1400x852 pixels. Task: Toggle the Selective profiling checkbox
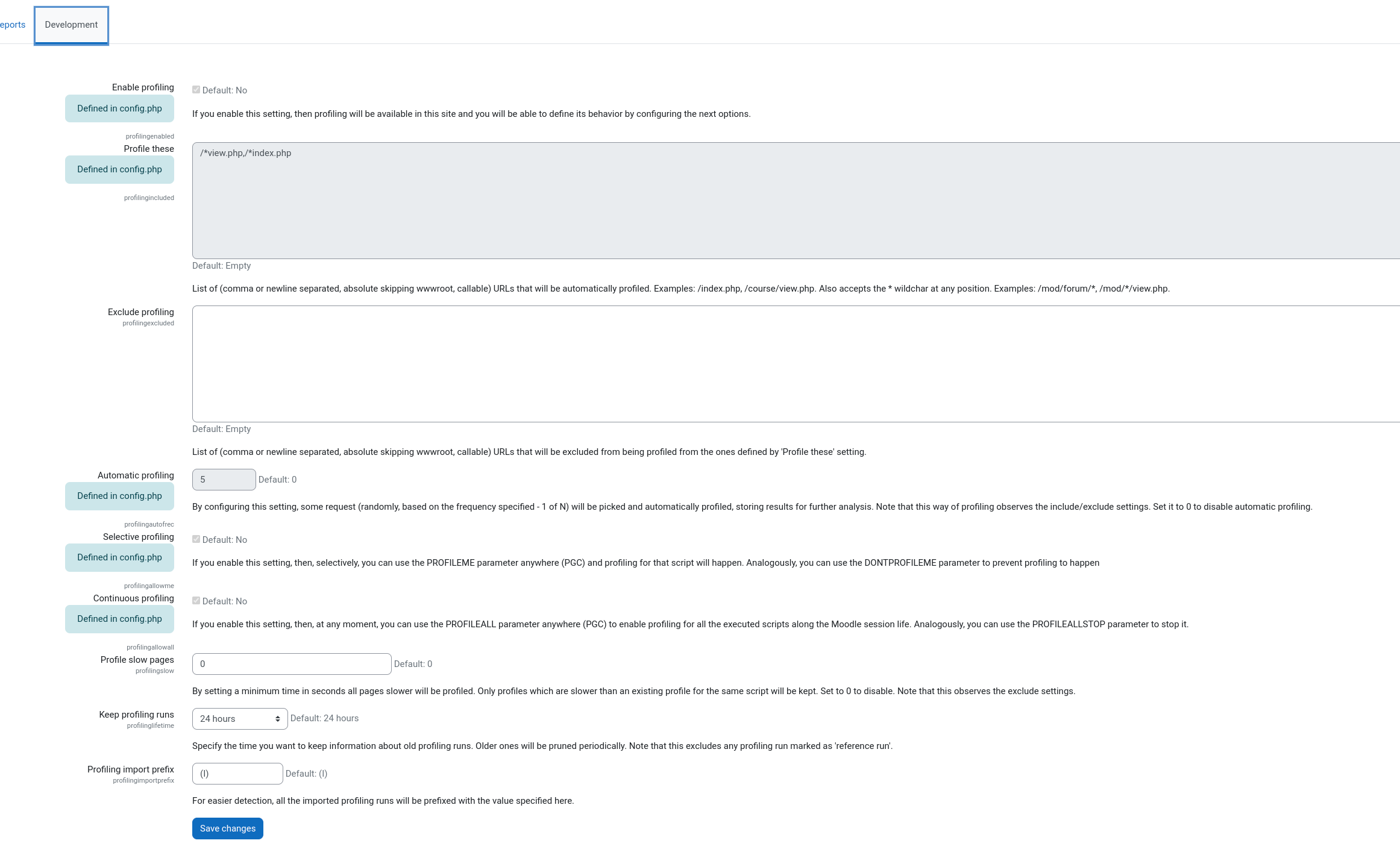click(x=196, y=539)
